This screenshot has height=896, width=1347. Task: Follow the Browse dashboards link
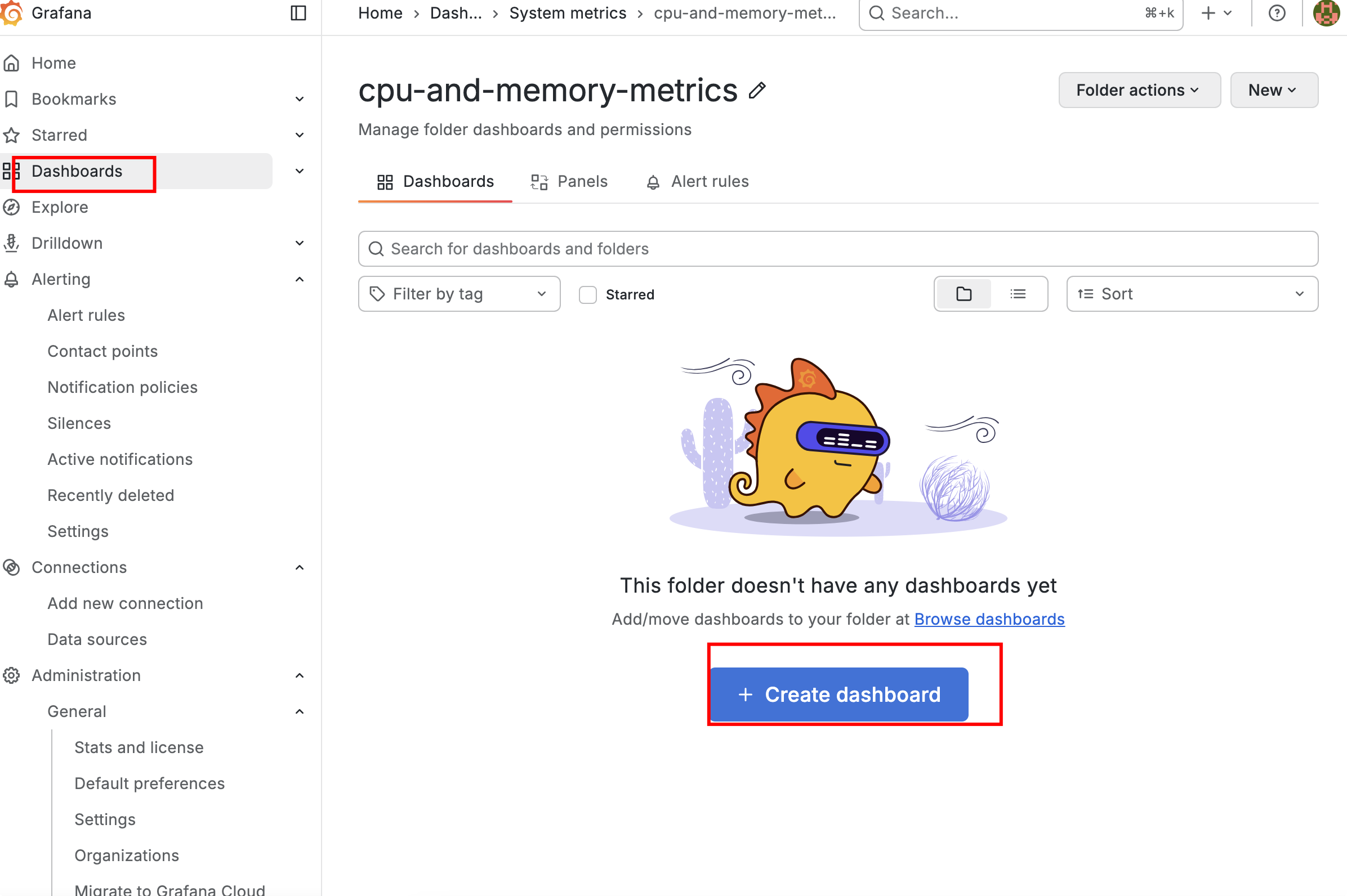(989, 619)
